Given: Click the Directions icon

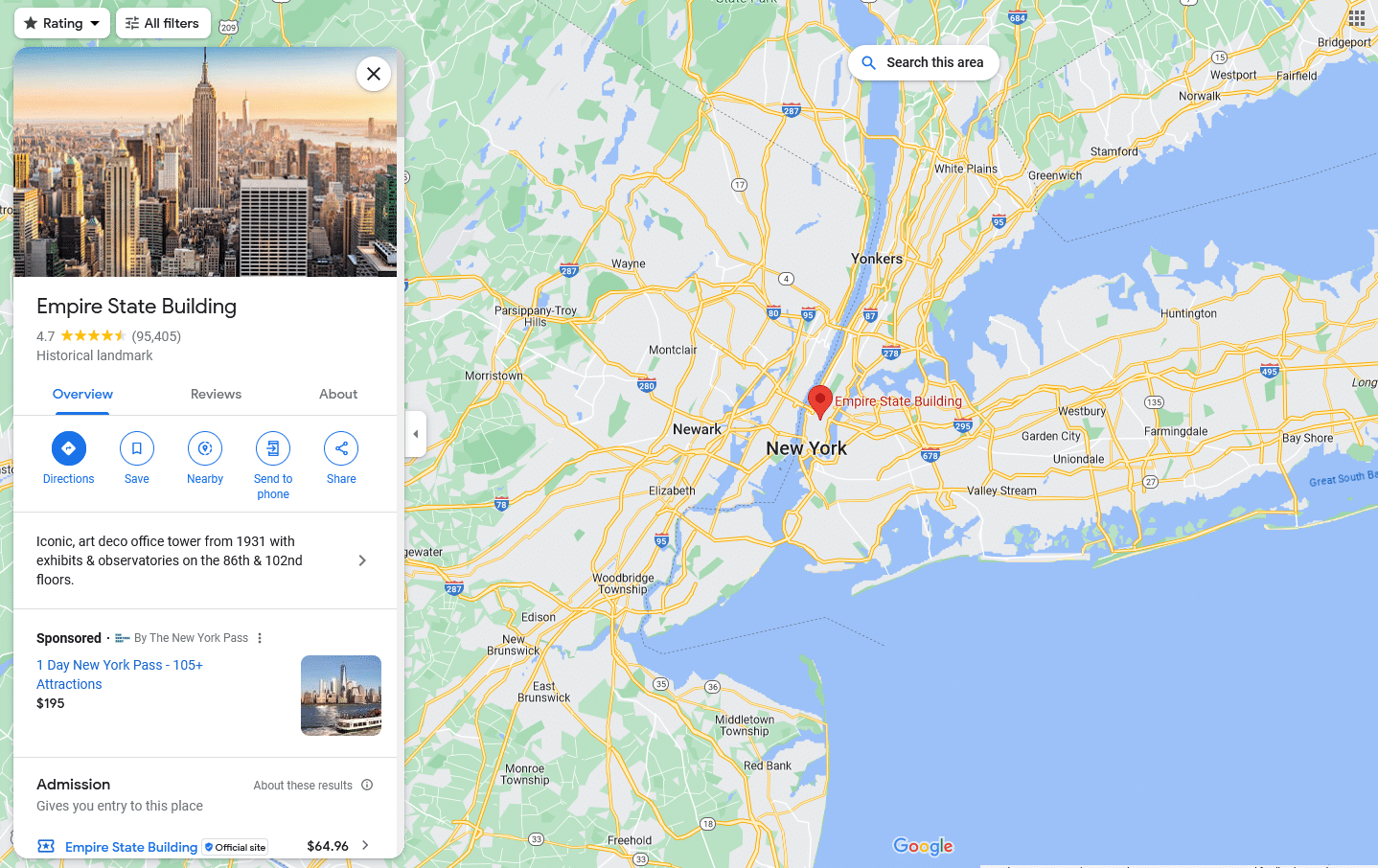Looking at the screenshot, I should coord(68,448).
